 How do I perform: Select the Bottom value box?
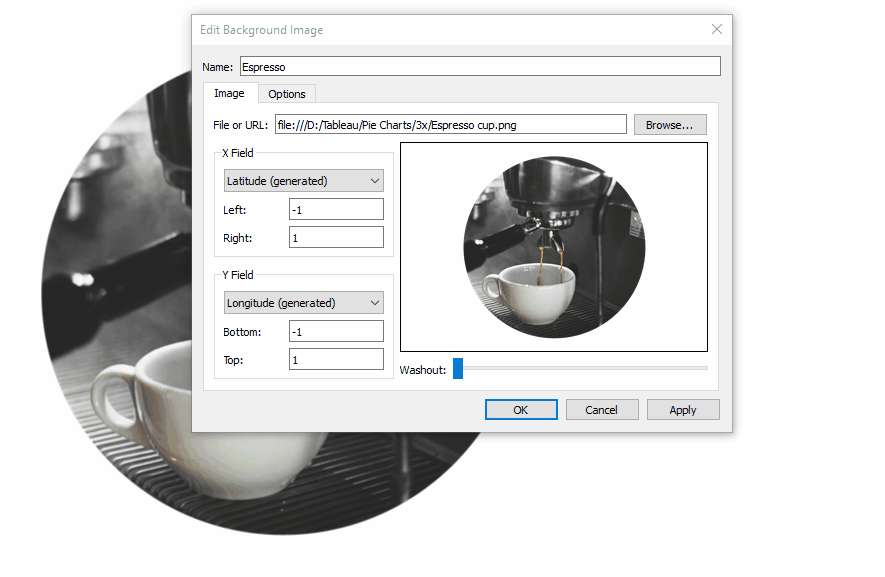(x=336, y=331)
